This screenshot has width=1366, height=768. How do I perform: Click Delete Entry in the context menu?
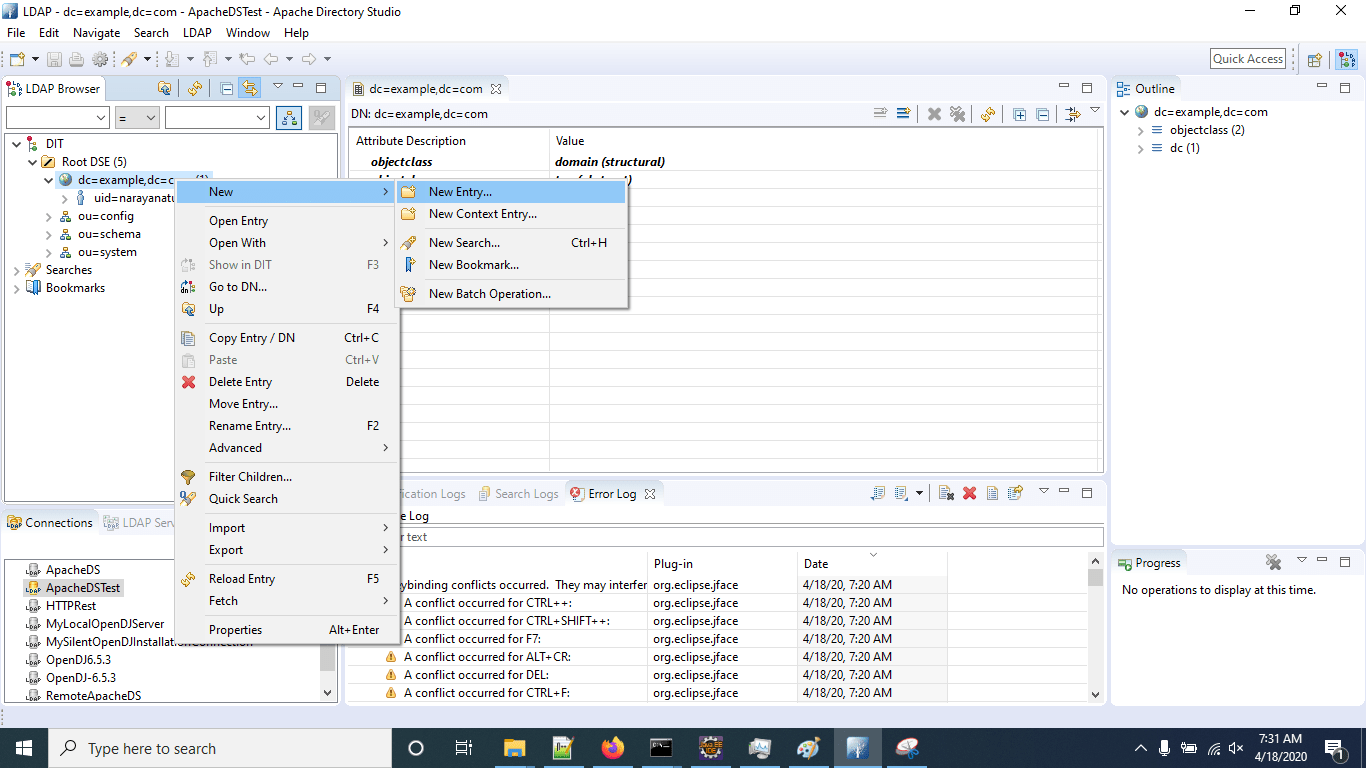click(x=286, y=382)
